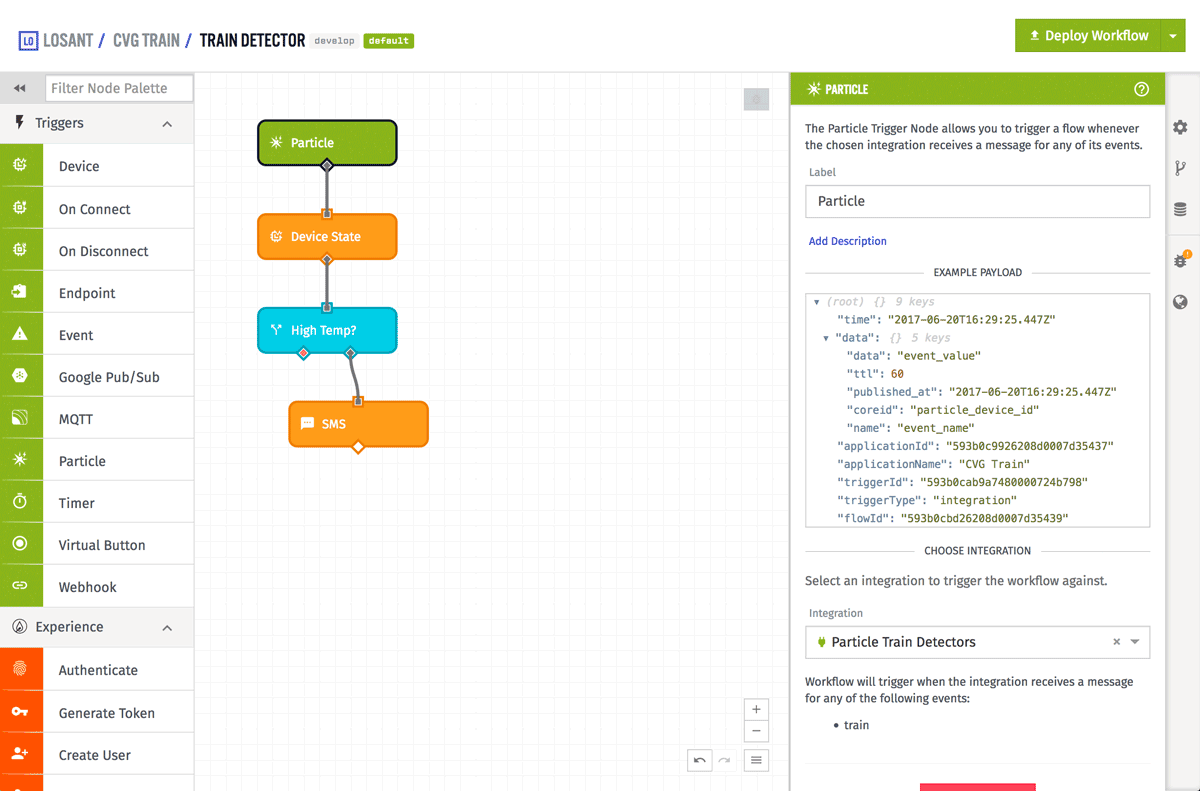Redo the canvas change
Image resolution: width=1200 pixels, height=791 pixels.
[724, 761]
